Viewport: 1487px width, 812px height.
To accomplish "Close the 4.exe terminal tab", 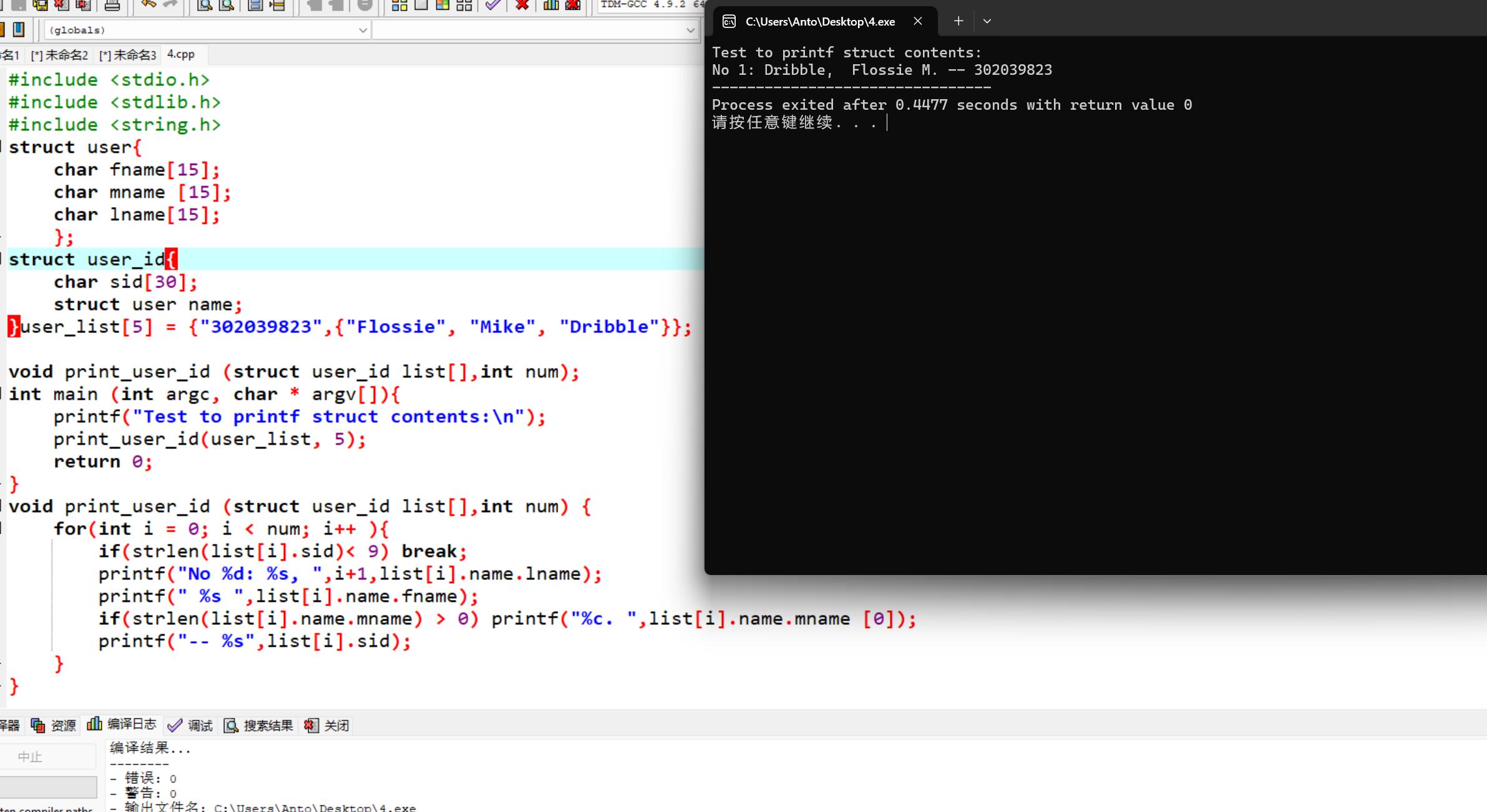I will click(x=917, y=21).
